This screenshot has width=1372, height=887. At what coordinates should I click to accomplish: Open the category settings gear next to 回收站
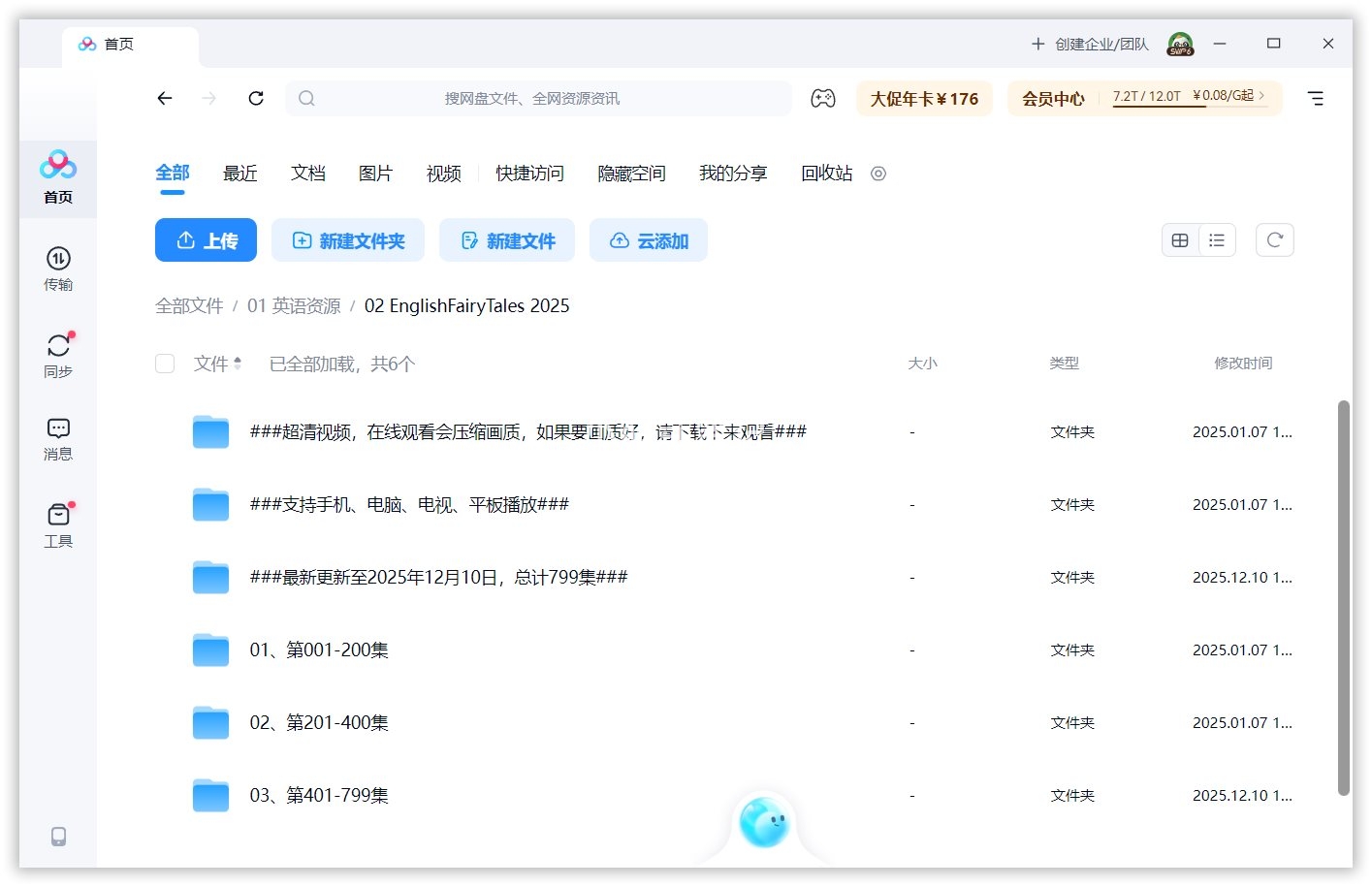[877, 174]
